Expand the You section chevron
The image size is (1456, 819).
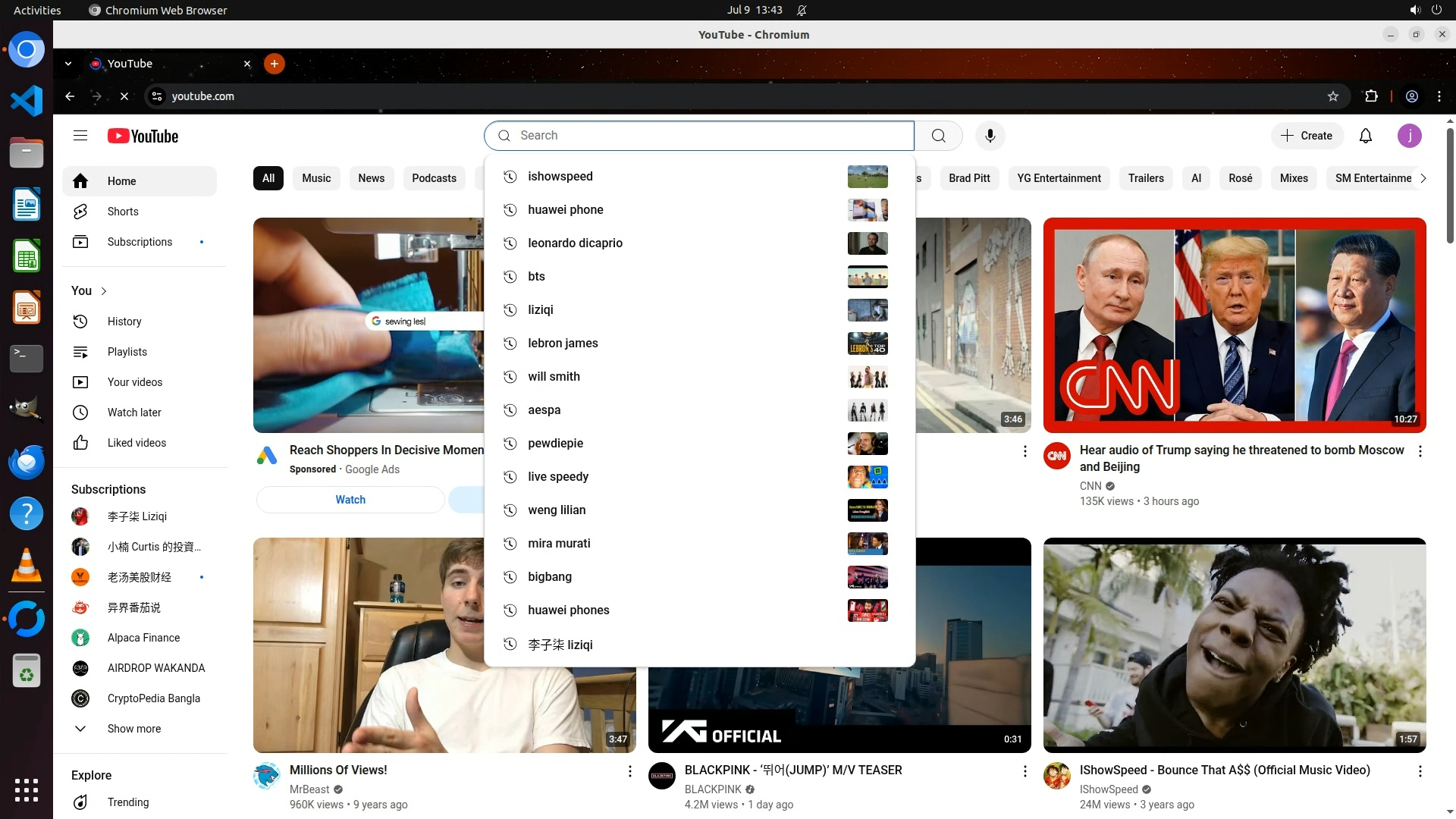point(104,291)
